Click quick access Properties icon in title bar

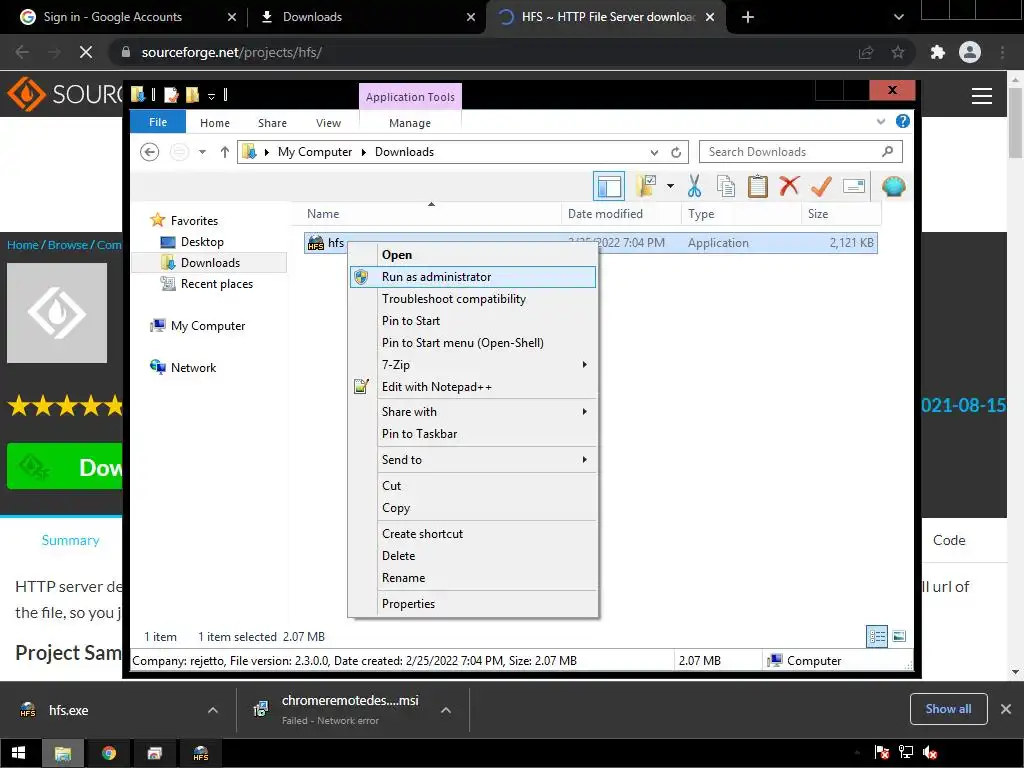coord(171,95)
